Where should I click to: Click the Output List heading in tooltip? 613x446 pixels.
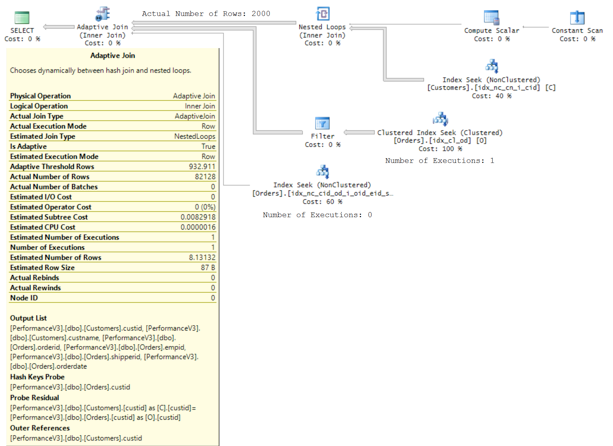pos(31,318)
